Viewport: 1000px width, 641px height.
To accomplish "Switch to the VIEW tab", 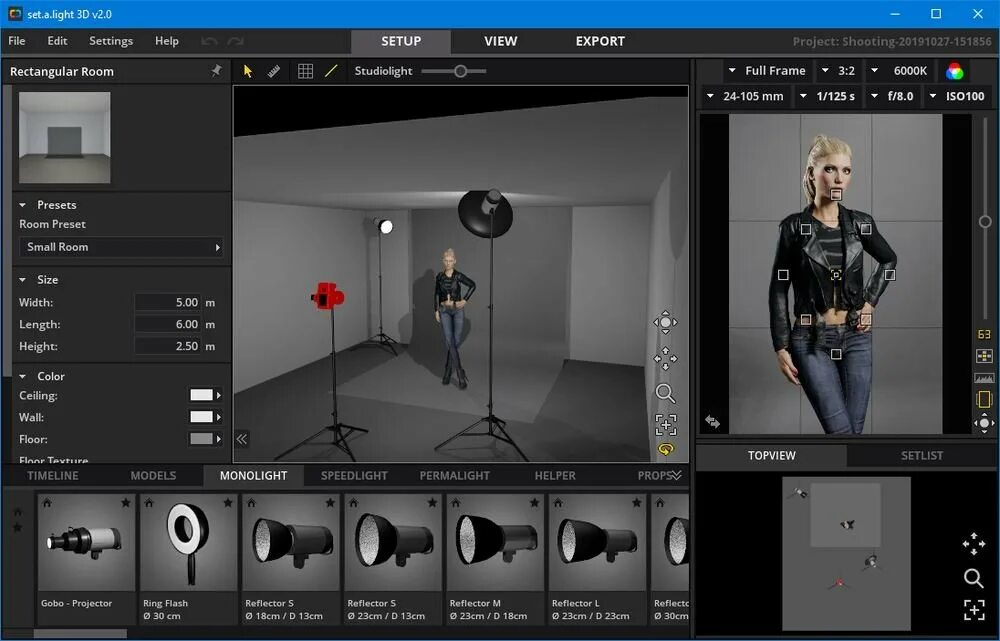I will (x=501, y=41).
